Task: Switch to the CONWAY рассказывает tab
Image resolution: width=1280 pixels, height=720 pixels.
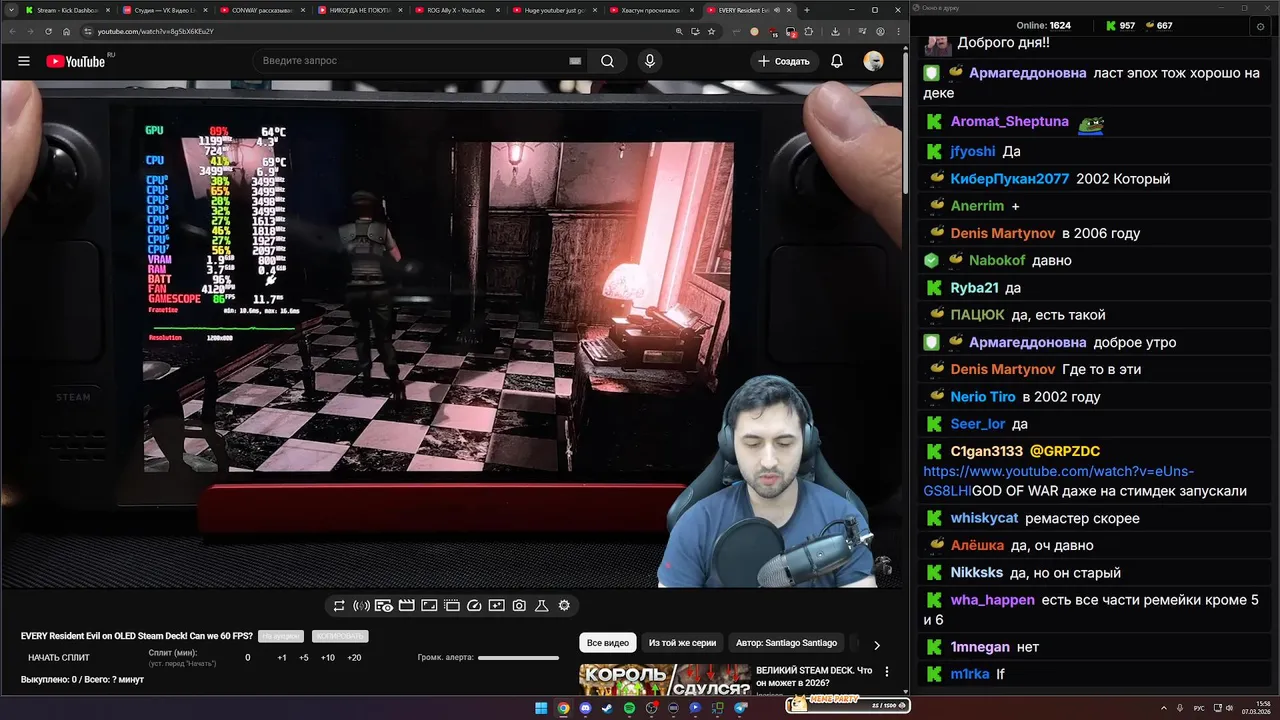Action: 260,10
